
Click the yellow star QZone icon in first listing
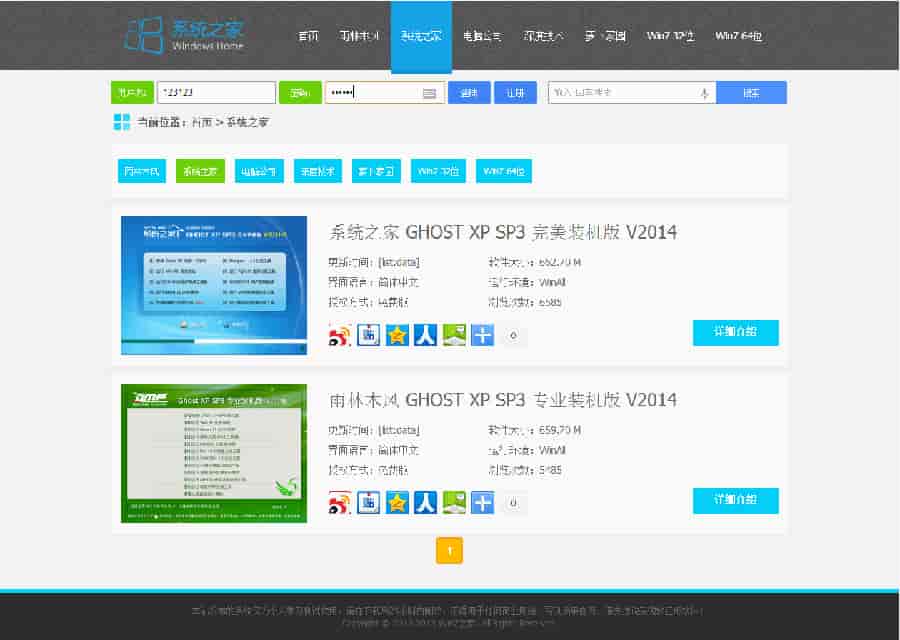pos(397,336)
